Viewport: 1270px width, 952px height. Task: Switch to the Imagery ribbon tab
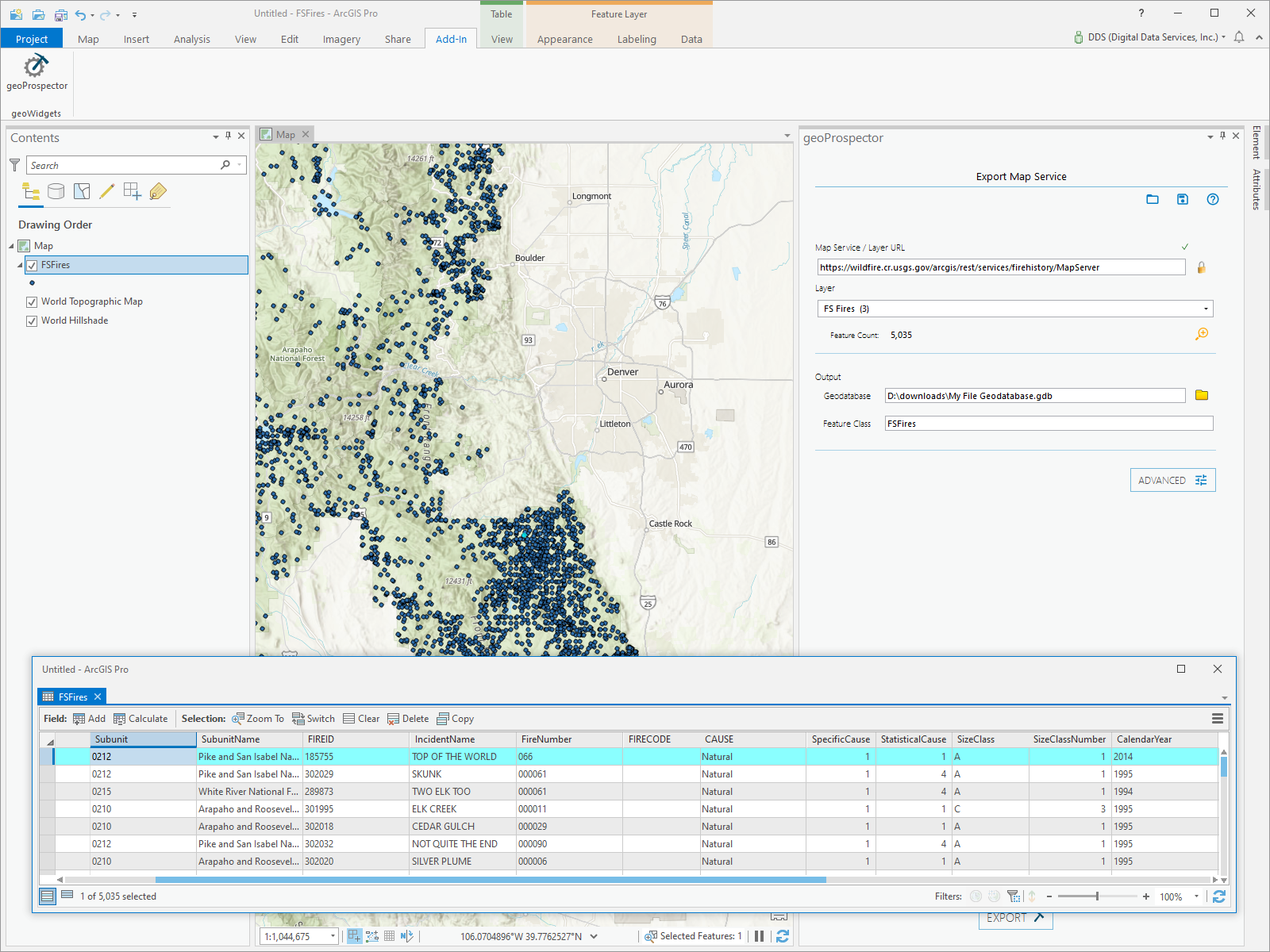point(341,39)
